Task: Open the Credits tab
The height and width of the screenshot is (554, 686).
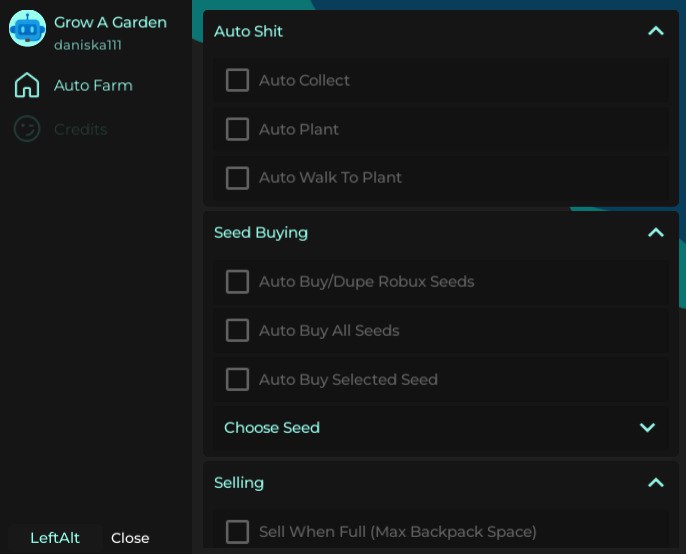Action: pos(80,129)
